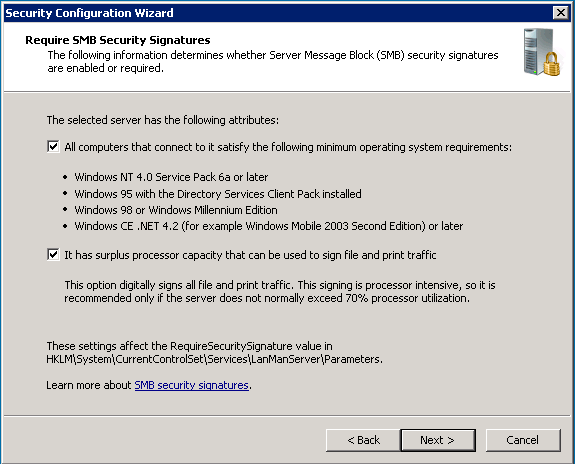This screenshot has height=464, width=575.
Task: Go to the previous page with Back
Action: click(363, 440)
